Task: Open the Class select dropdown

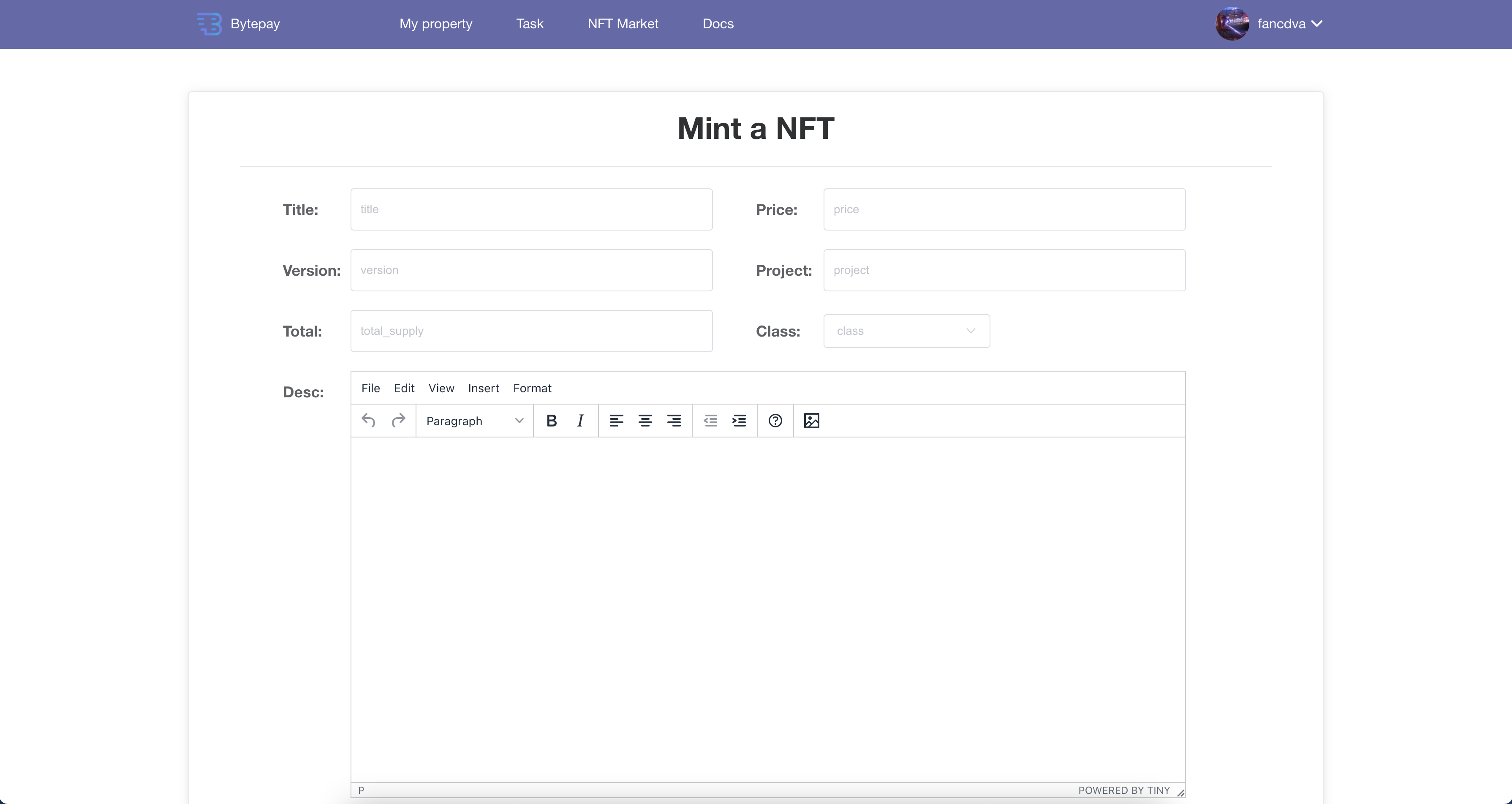Action: click(x=906, y=331)
